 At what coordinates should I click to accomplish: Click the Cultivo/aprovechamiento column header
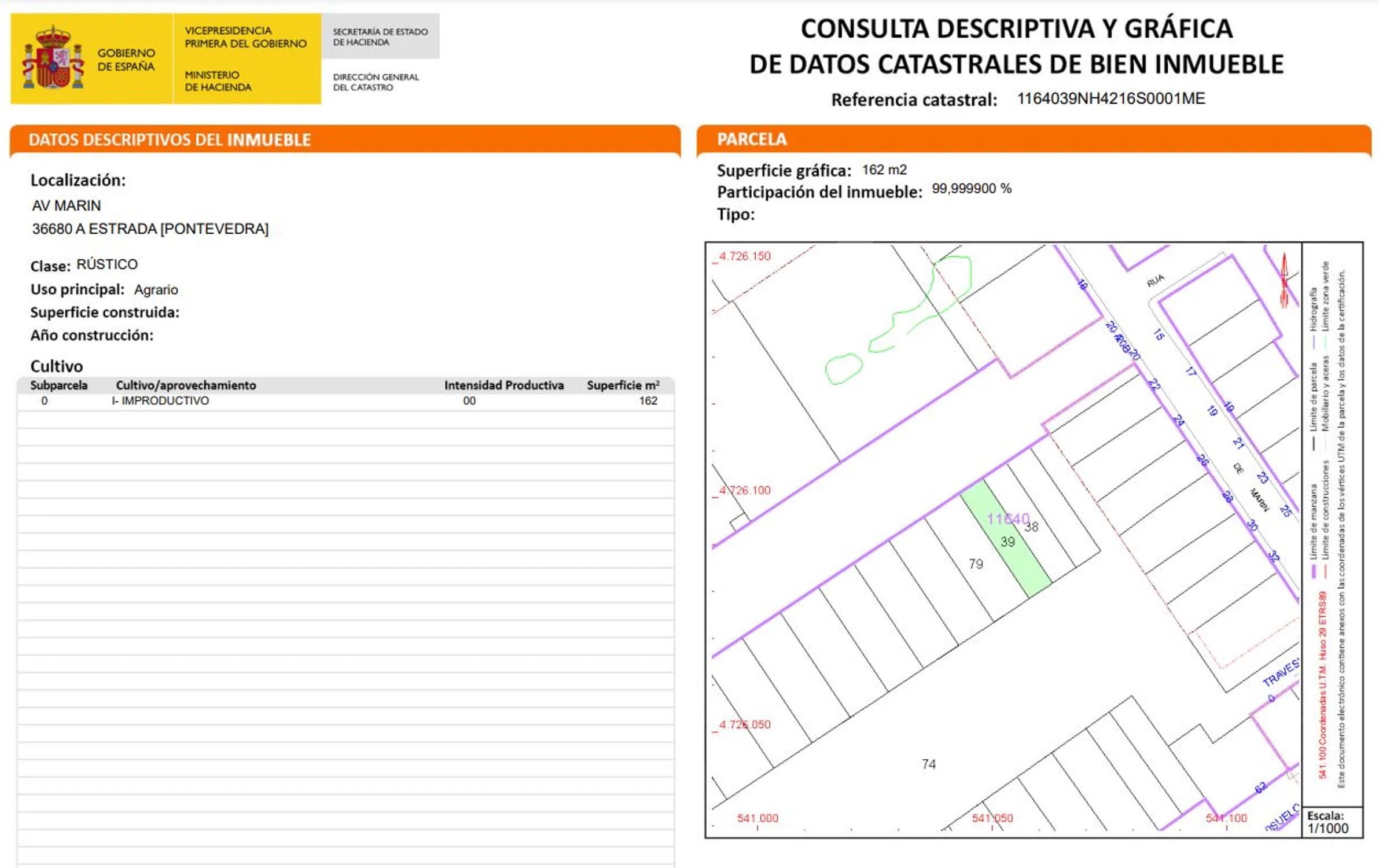pyautogui.click(x=186, y=385)
